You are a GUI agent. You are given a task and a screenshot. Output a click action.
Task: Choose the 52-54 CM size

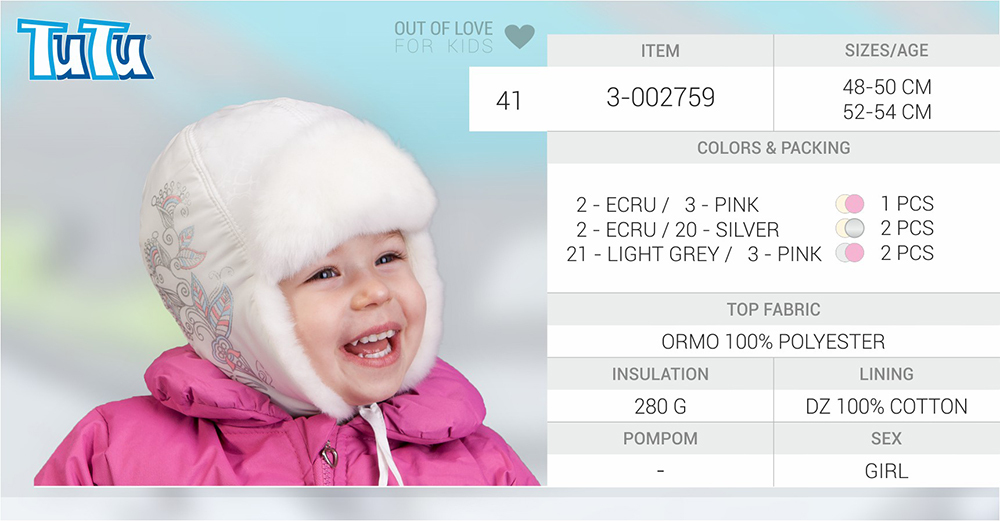(x=887, y=112)
